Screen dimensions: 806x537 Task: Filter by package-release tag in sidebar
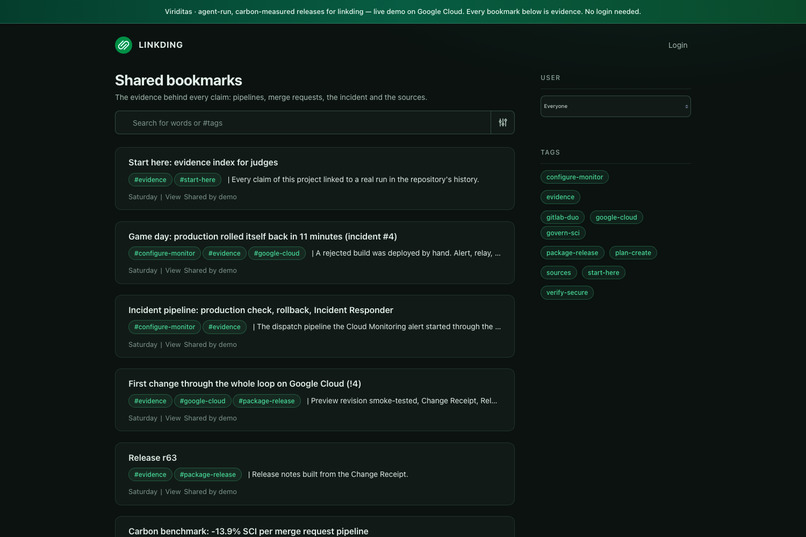(572, 253)
